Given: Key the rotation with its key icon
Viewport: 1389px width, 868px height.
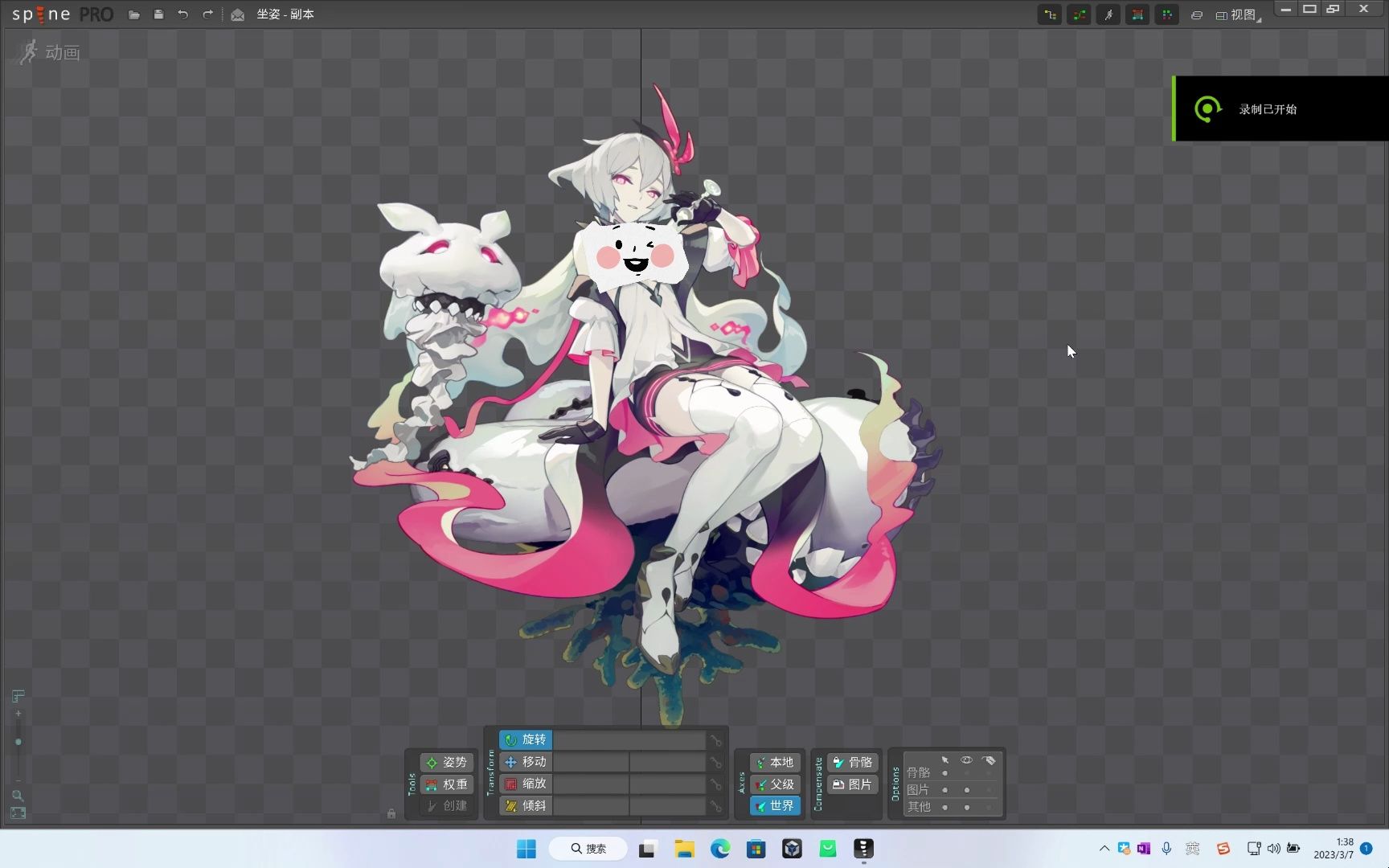Looking at the screenshot, I should tap(715, 740).
